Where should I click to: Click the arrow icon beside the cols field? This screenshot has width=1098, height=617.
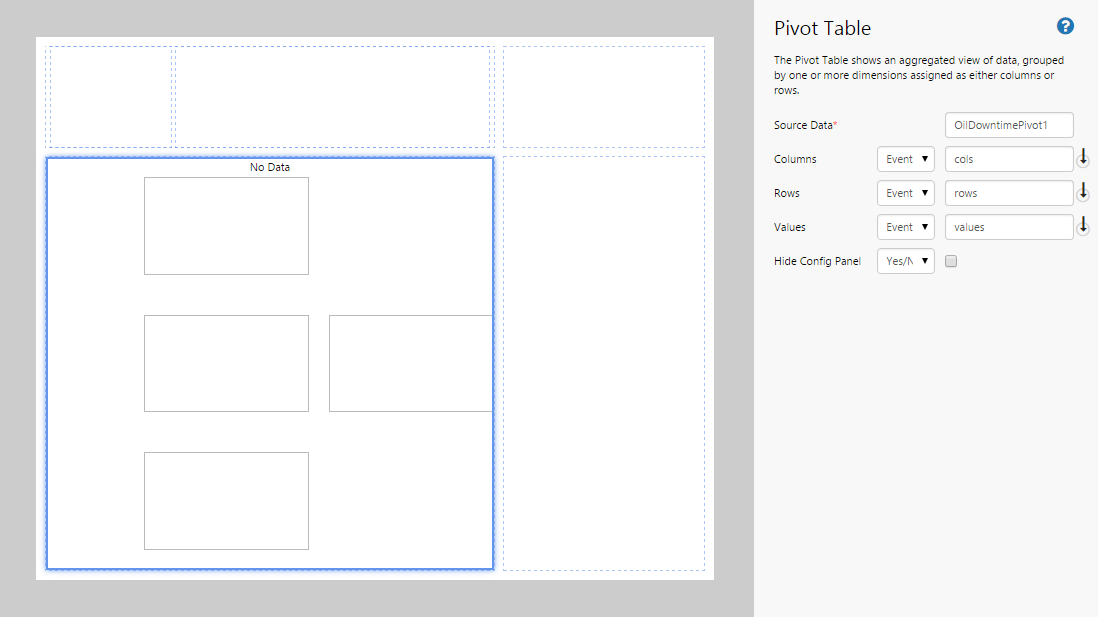(x=1083, y=158)
